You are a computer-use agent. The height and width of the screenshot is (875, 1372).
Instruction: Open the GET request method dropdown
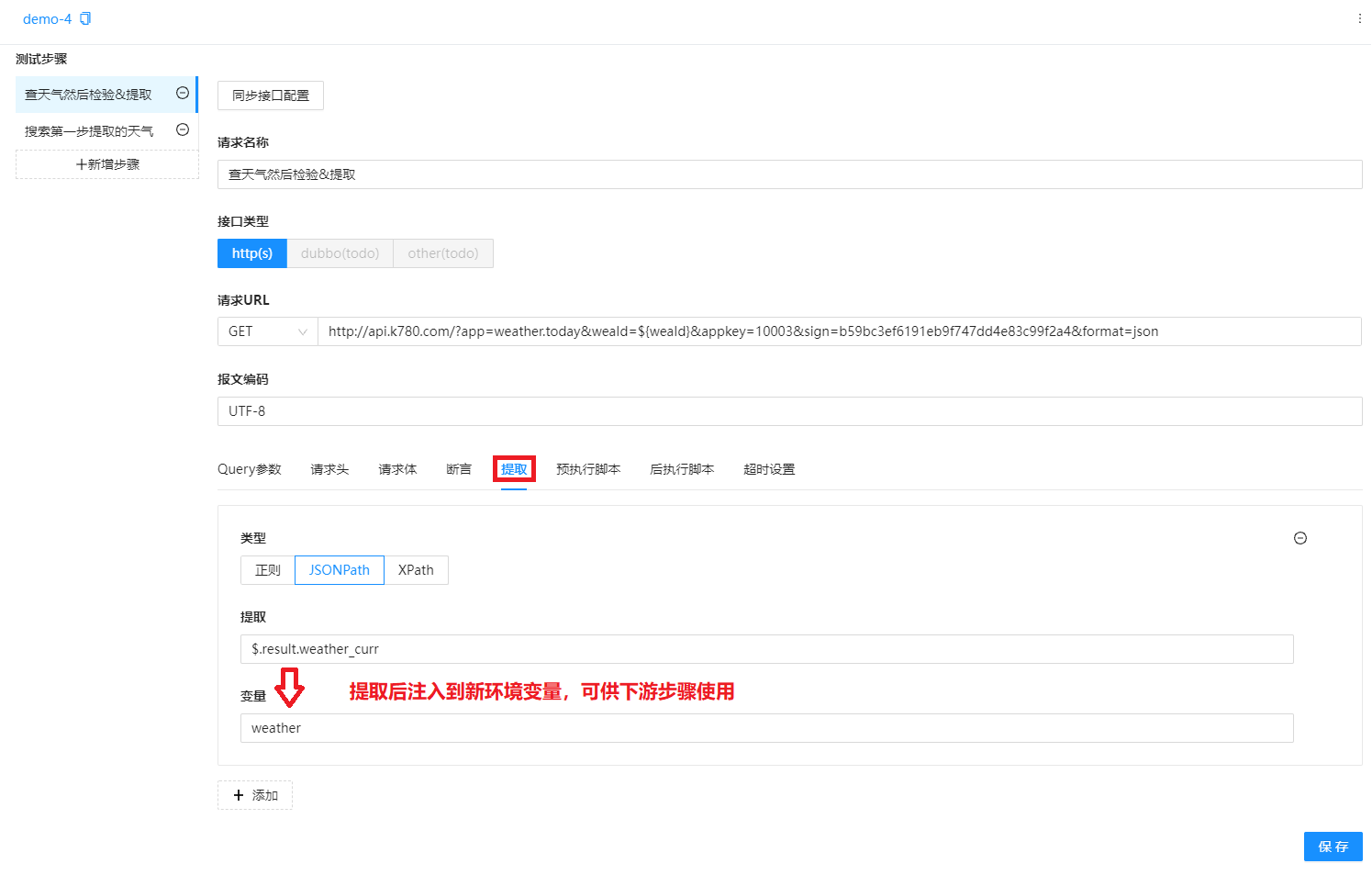(x=267, y=331)
